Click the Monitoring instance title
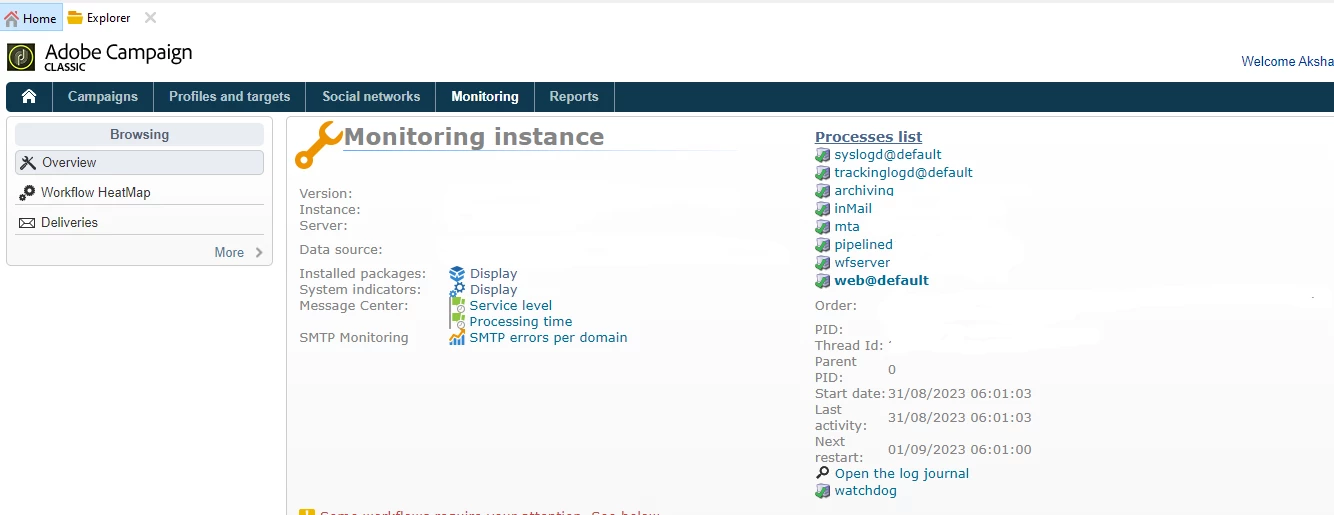 click(474, 137)
